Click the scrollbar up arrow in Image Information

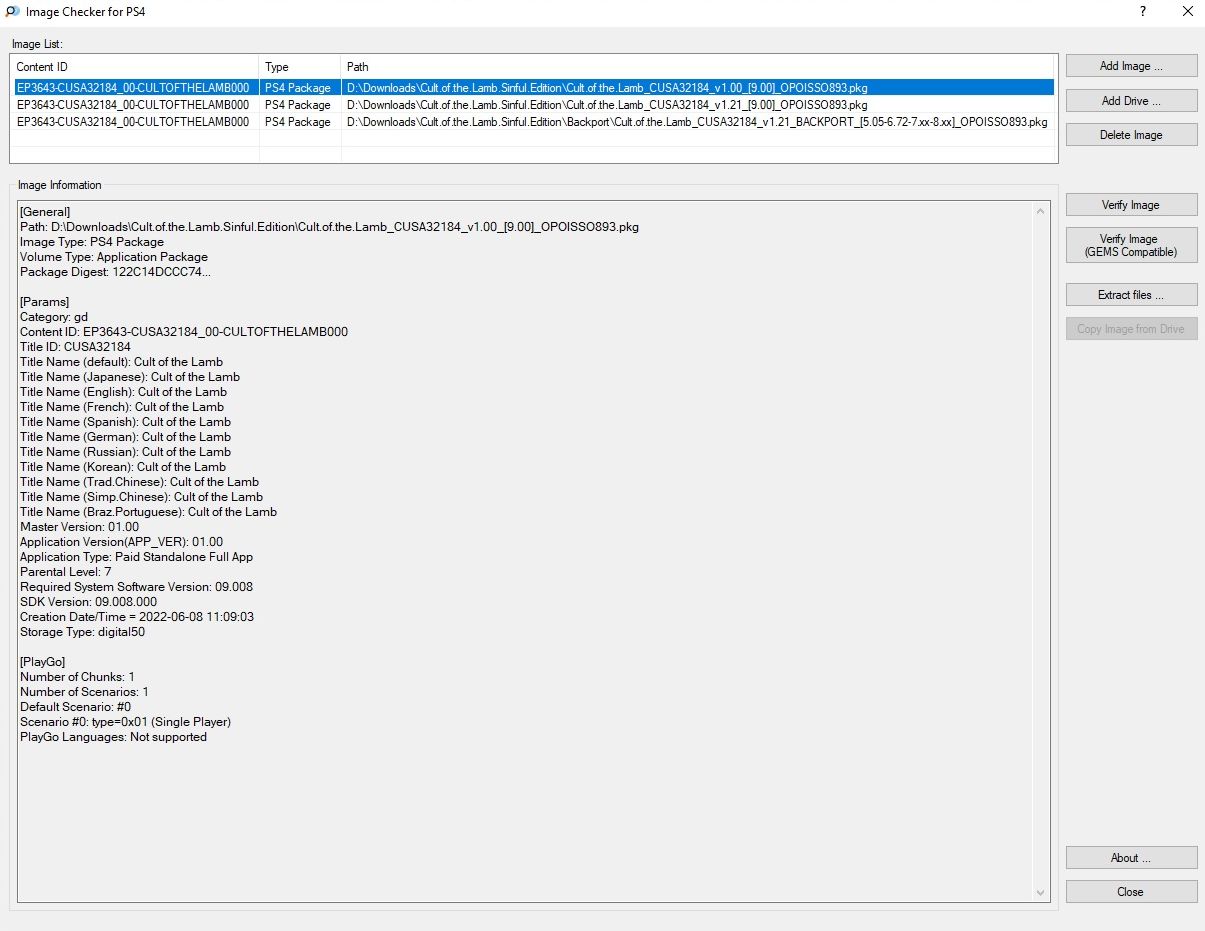(1041, 212)
